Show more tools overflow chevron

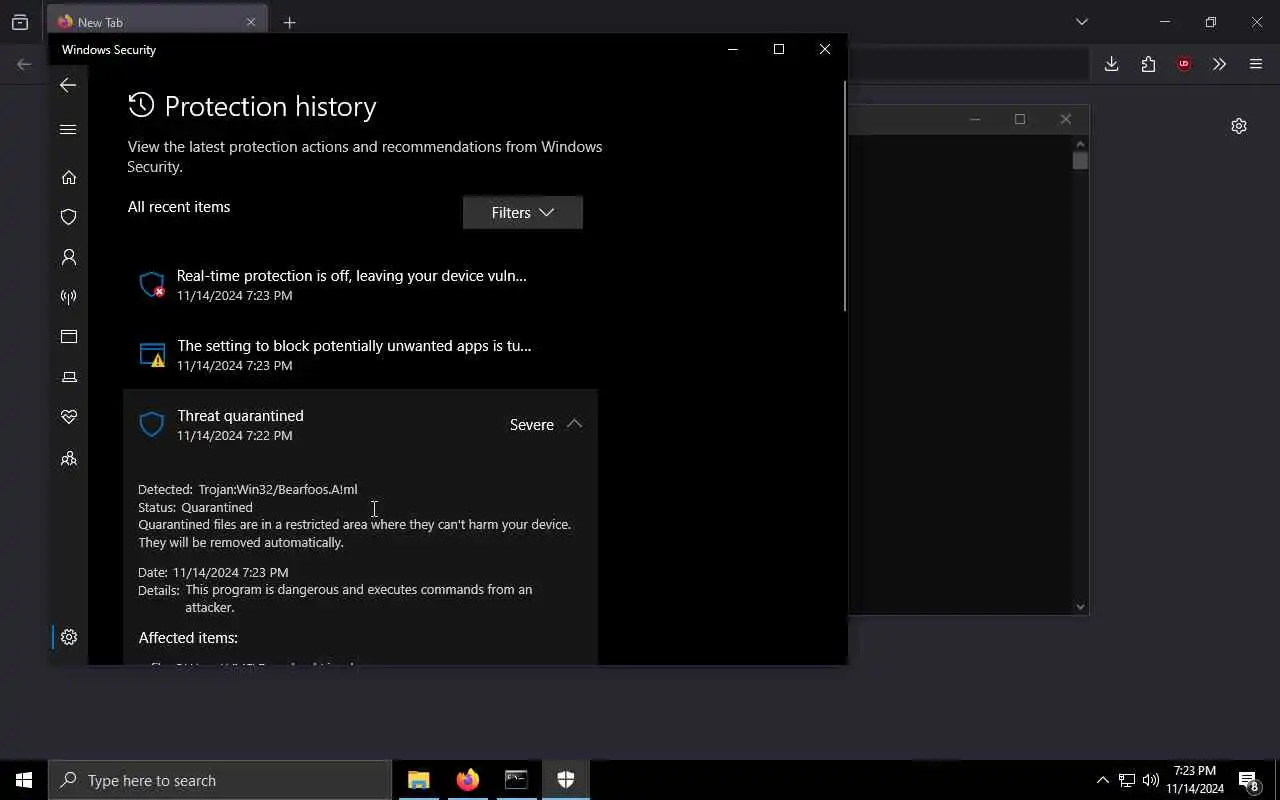[x=1219, y=64]
